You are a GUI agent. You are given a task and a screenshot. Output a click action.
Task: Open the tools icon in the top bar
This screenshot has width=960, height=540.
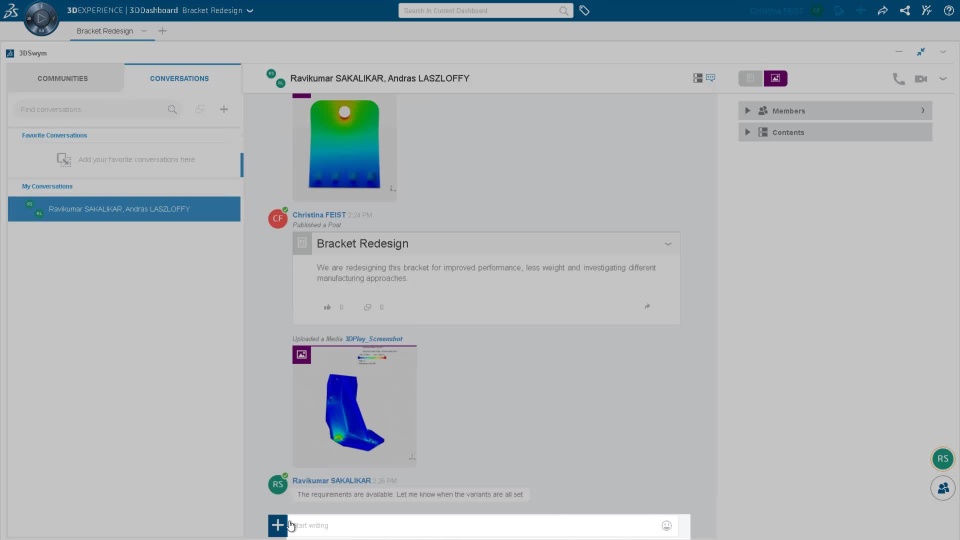tap(926, 10)
